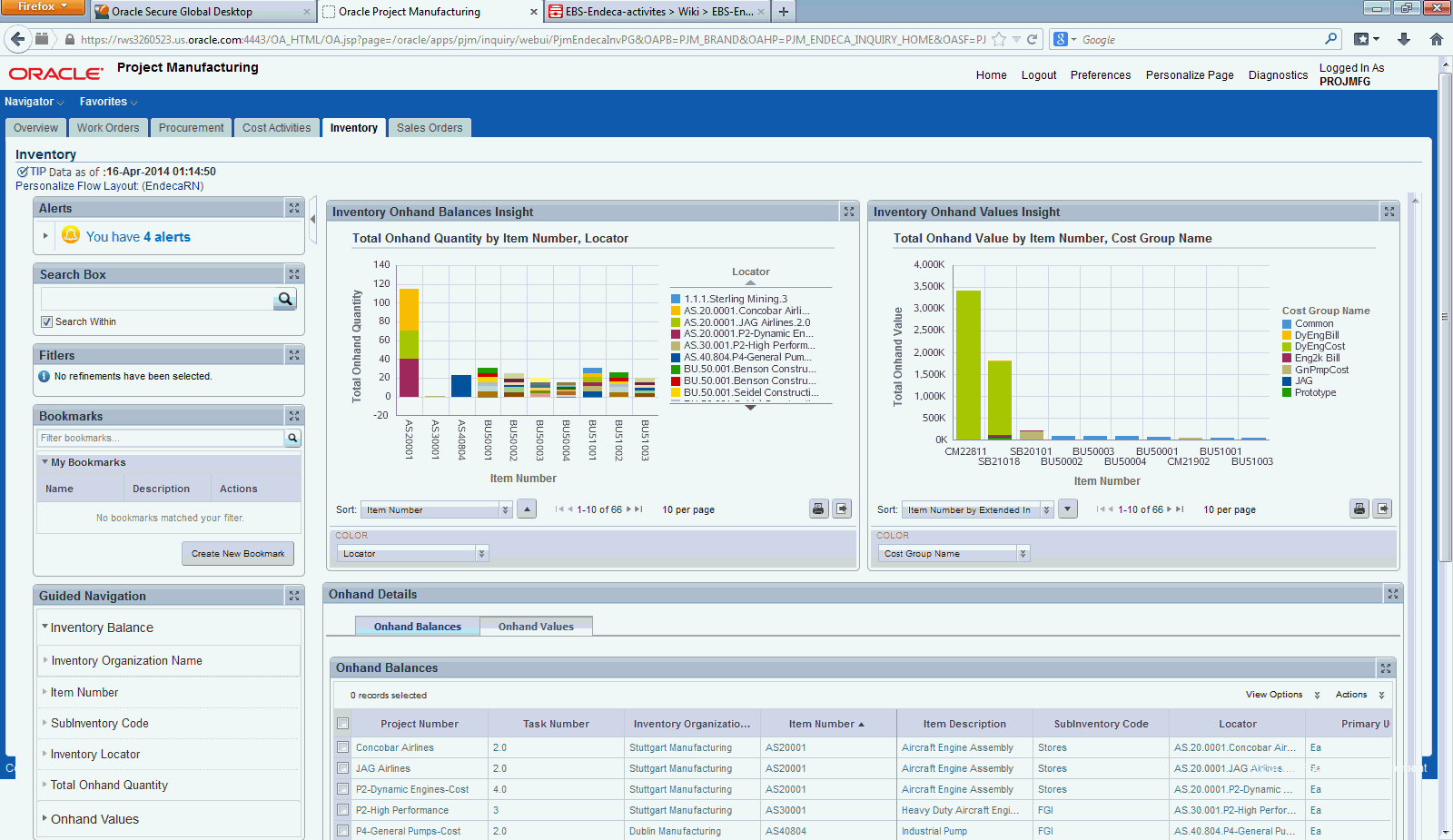Click the alerts bell icon
Image resolution: width=1453 pixels, height=840 pixels.
pyautogui.click(x=71, y=235)
